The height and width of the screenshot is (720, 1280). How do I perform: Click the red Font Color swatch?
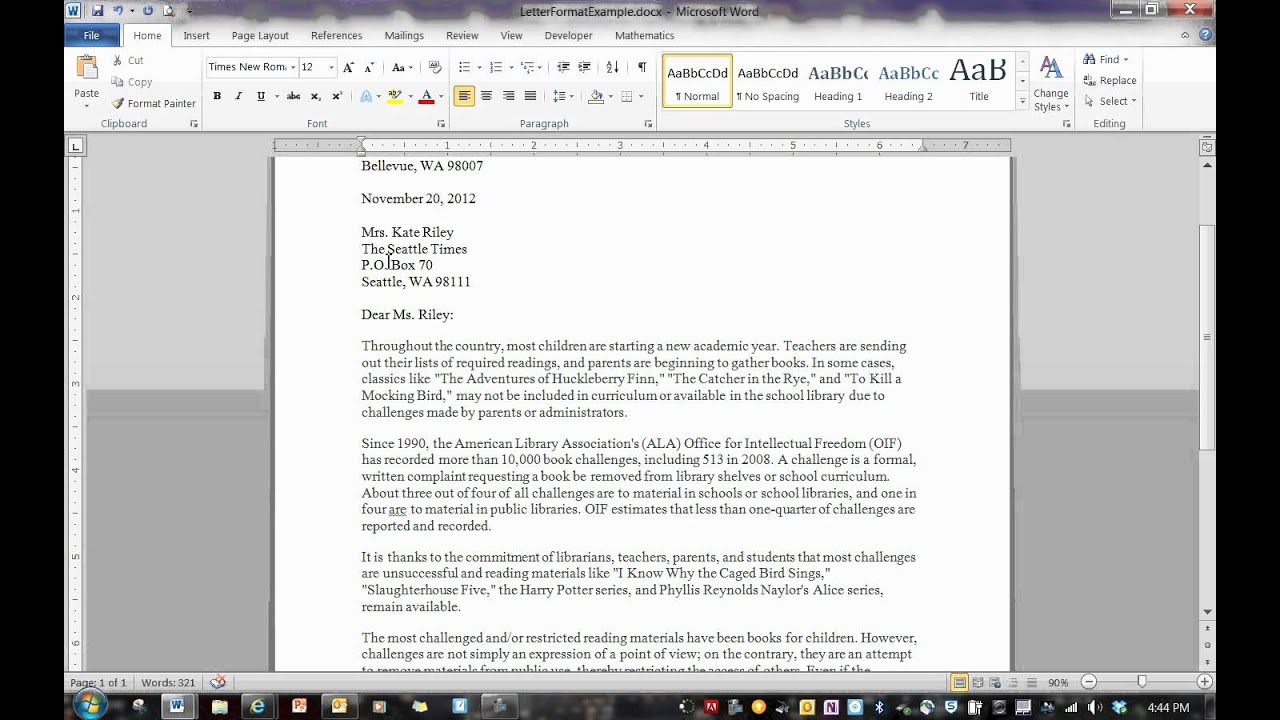426,96
